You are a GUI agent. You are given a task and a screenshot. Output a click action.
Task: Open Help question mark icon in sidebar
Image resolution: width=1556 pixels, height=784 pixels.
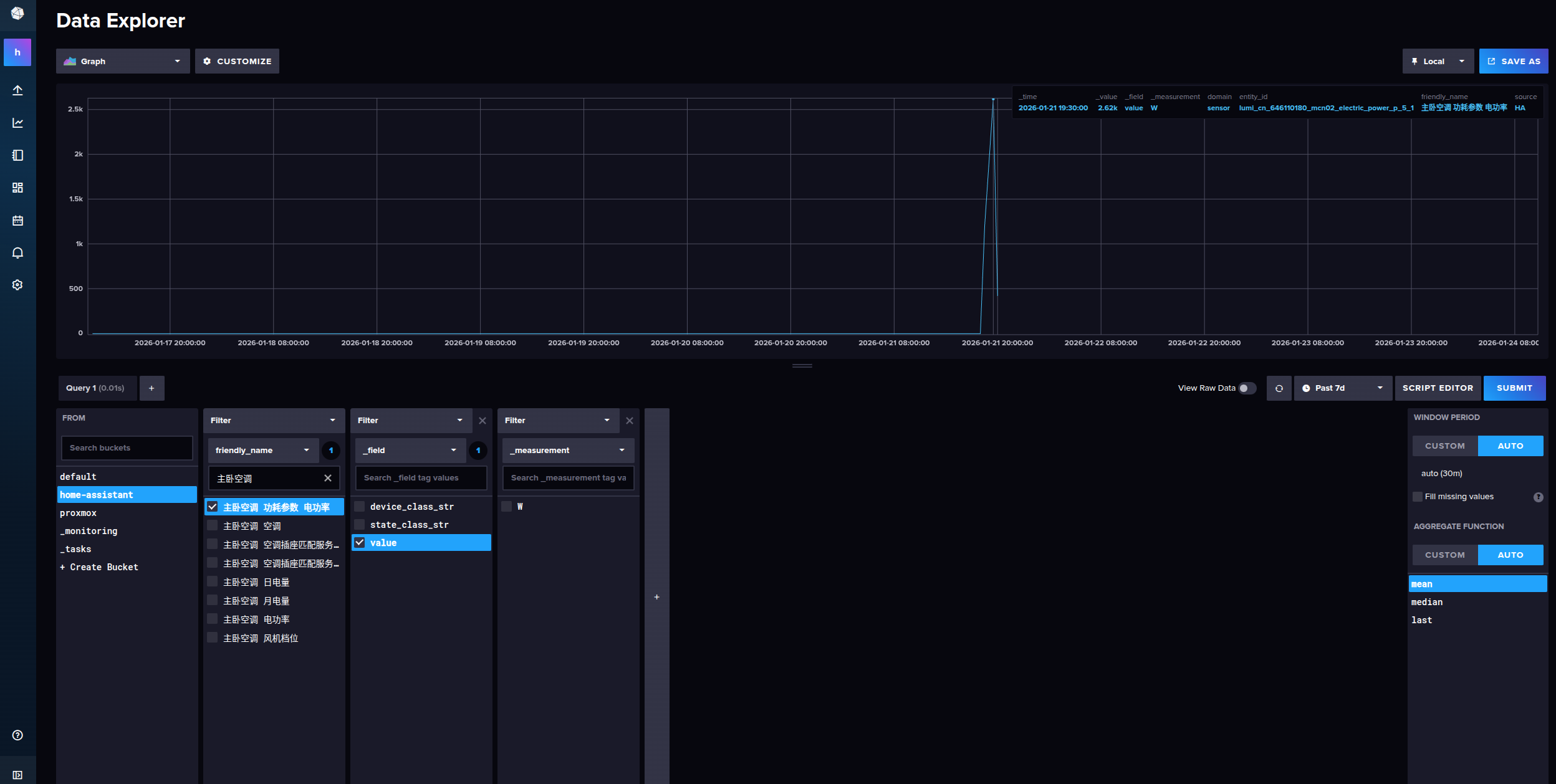click(17, 735)
